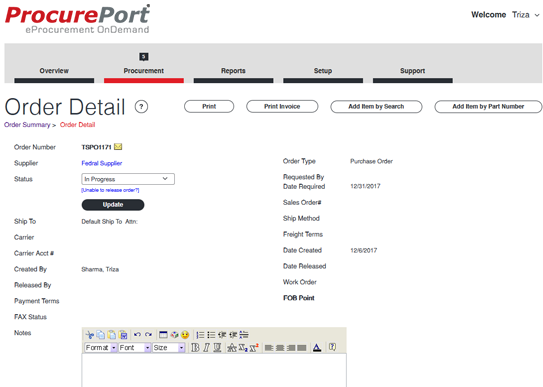Open editor help icon in notes toolbar
The image size is (543, 387).
pos(332,346)
